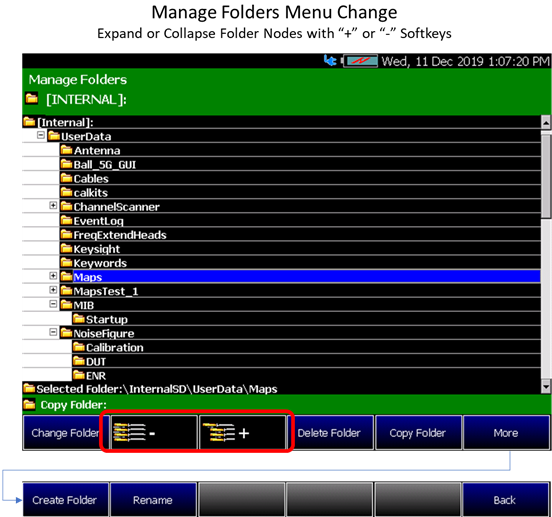Click the scrollbar down arrow
The image size is (552, 517).
click(x=546, y=386)
